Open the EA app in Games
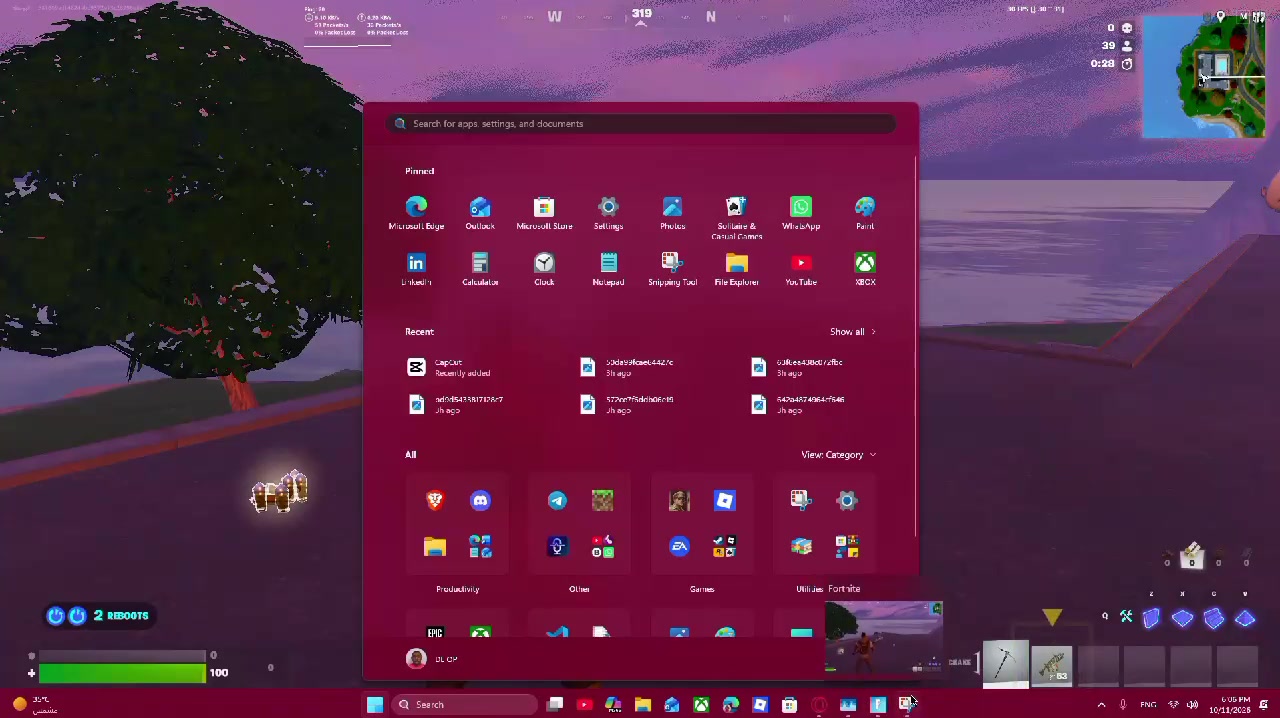This screenshot has height=718, width=1280. [x=679, y=546]
